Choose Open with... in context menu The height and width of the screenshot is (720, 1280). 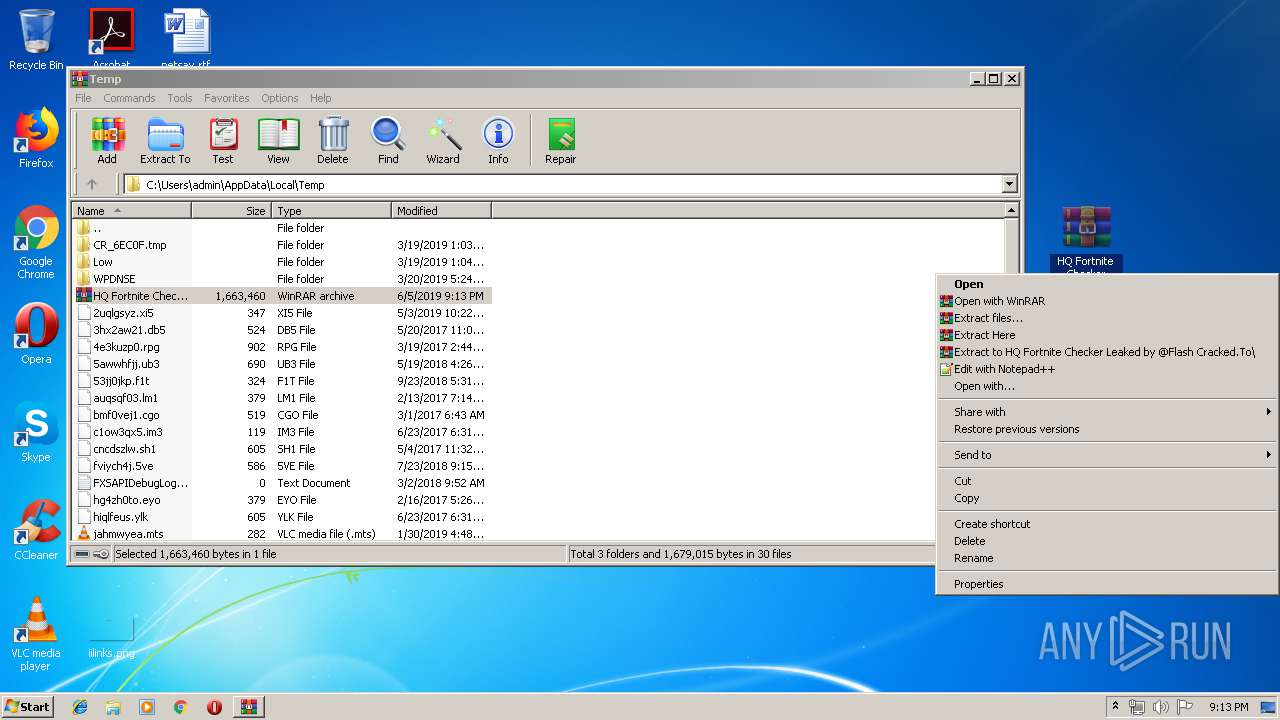coord(1108,386)
